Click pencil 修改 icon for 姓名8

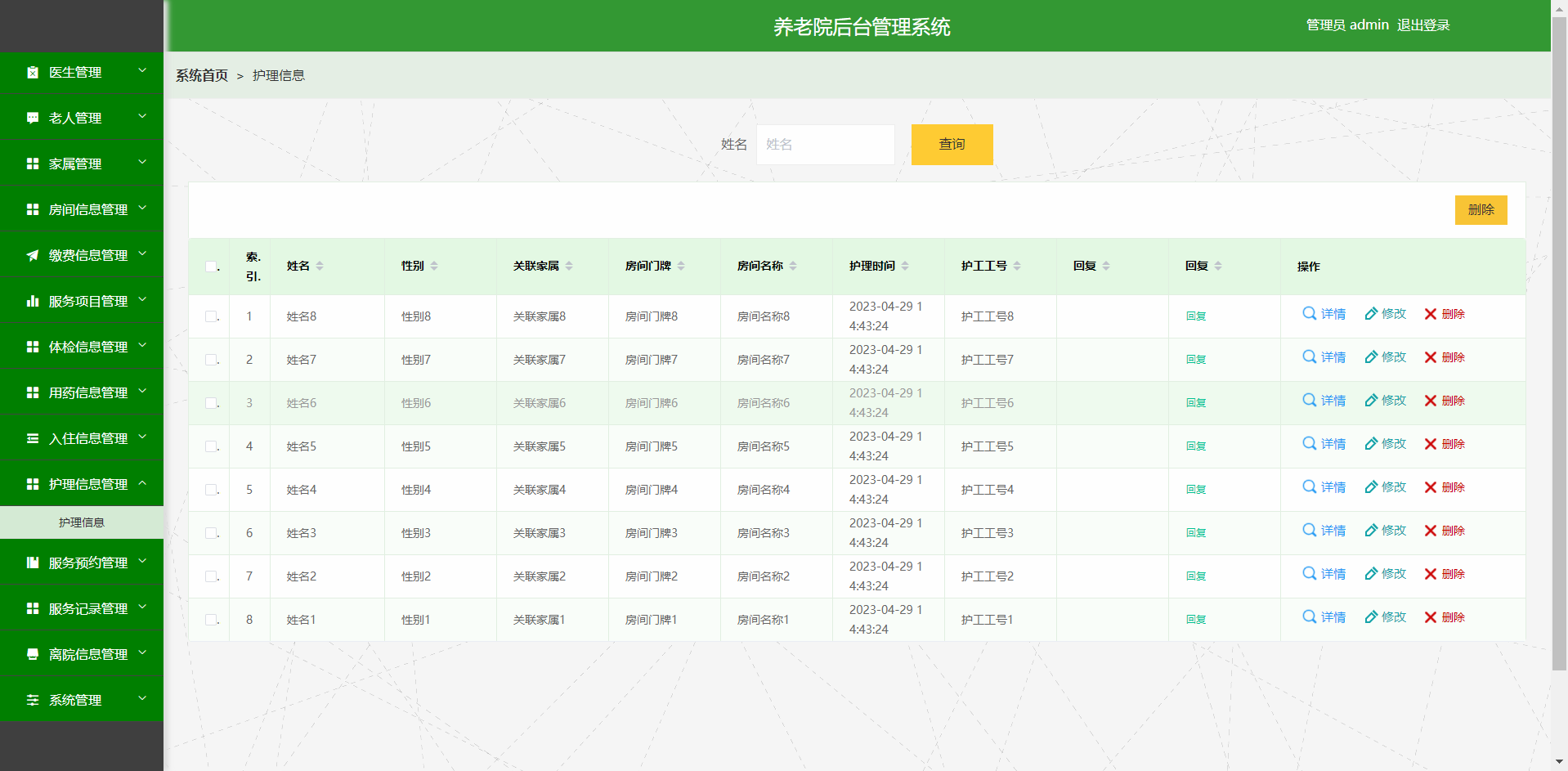click(x=1371, y=314)
